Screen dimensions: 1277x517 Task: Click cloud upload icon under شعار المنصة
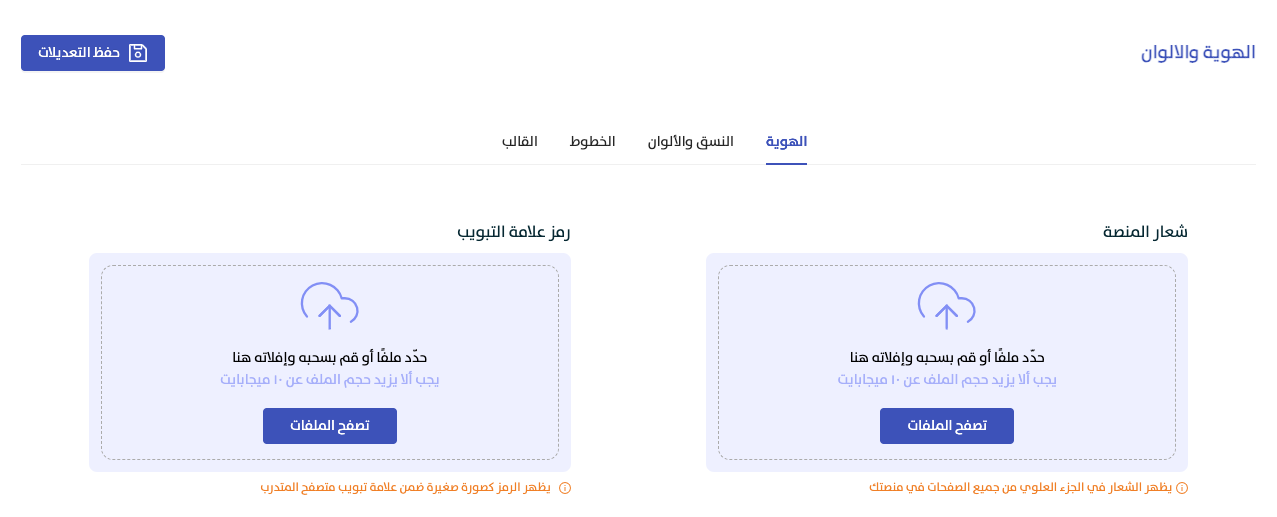pyautogui.click(x=946, y=306)
